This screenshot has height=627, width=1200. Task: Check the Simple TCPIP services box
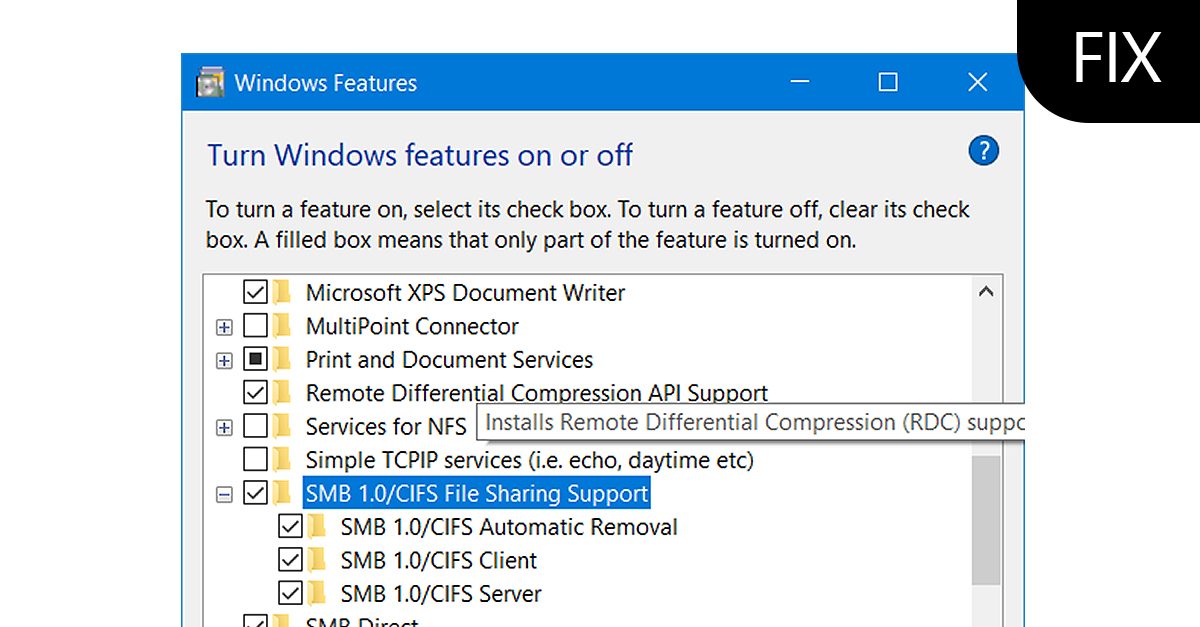click(254, 459)
